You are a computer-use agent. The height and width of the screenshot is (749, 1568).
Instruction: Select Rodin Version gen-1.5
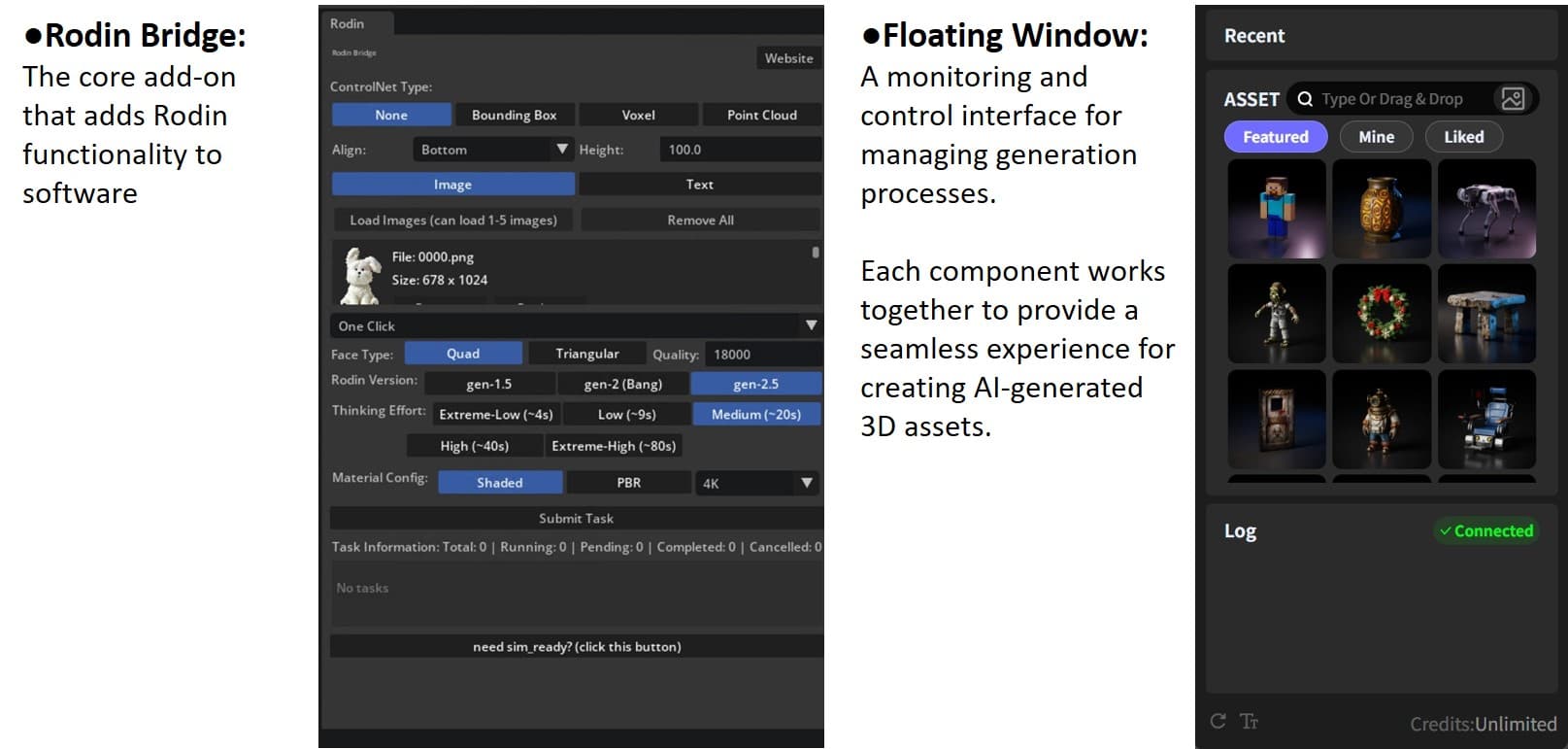click(x=489, y=384)
